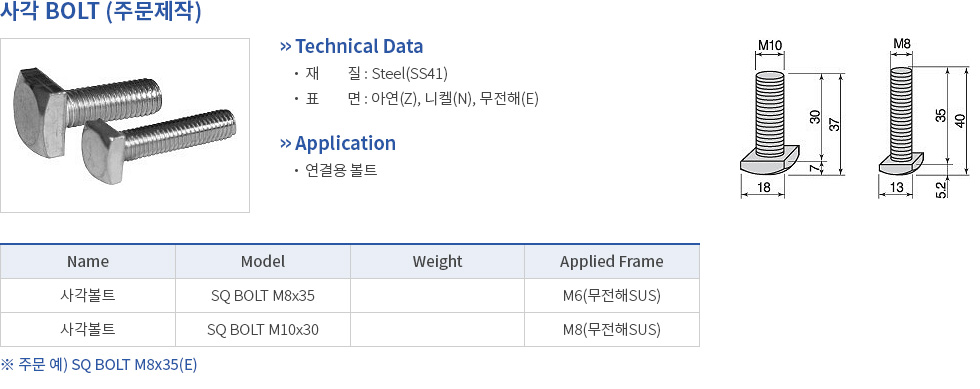Screen dimensions: 980x389
Task: Click the Name column header
Action: (x=88, y=261)
